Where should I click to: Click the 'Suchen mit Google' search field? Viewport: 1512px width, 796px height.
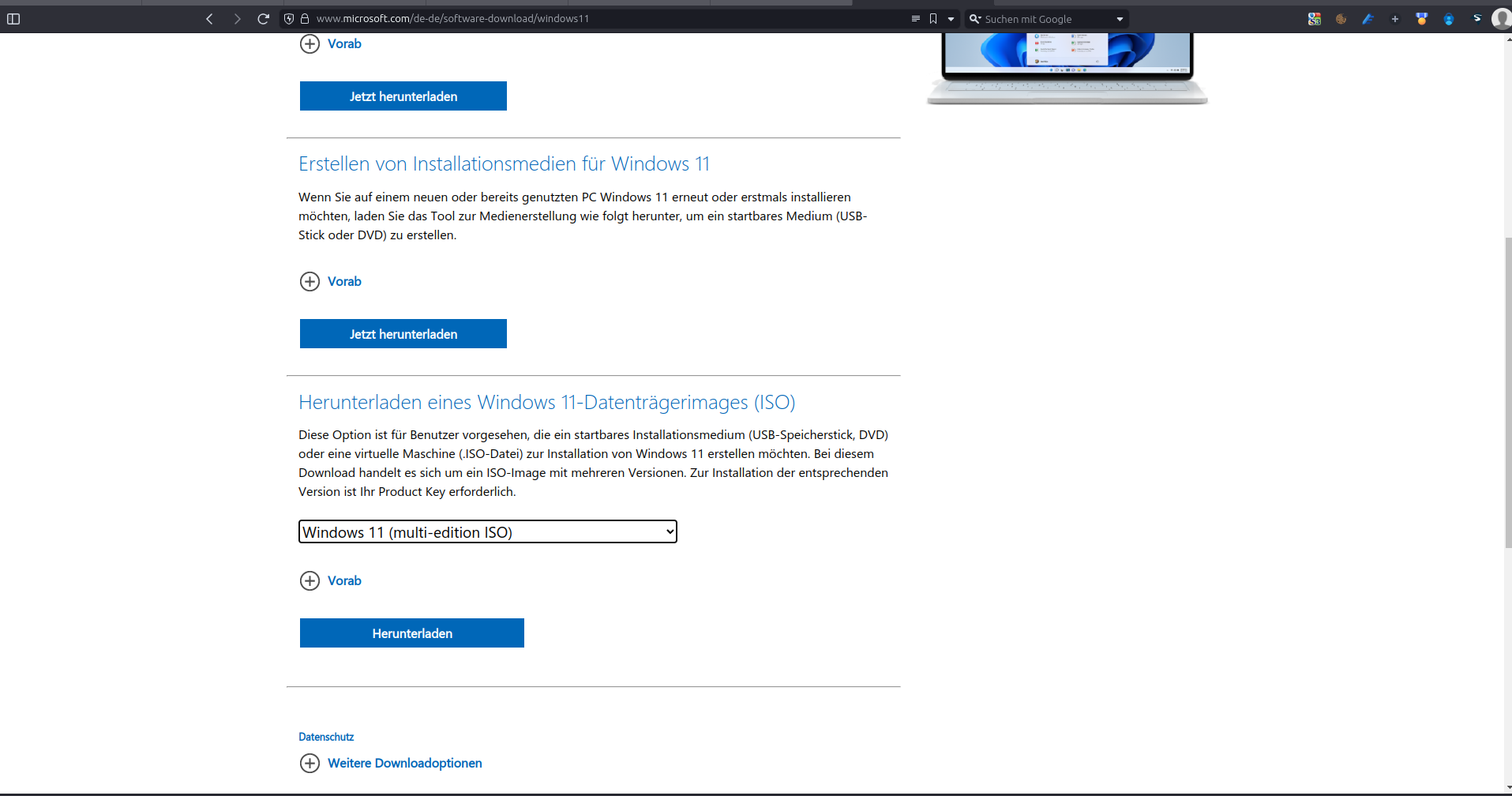click(x=1047, y=19)
